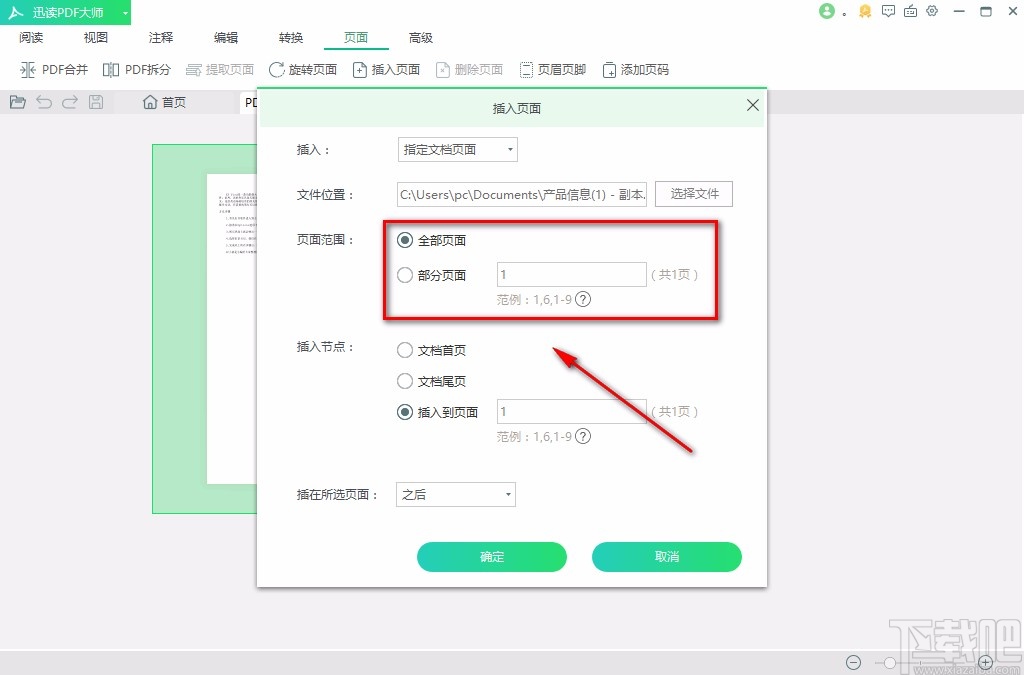The width and height of the screenshot is (1024, 675).
Task: Click the undo arrow icon
Action: click(43, 101)
